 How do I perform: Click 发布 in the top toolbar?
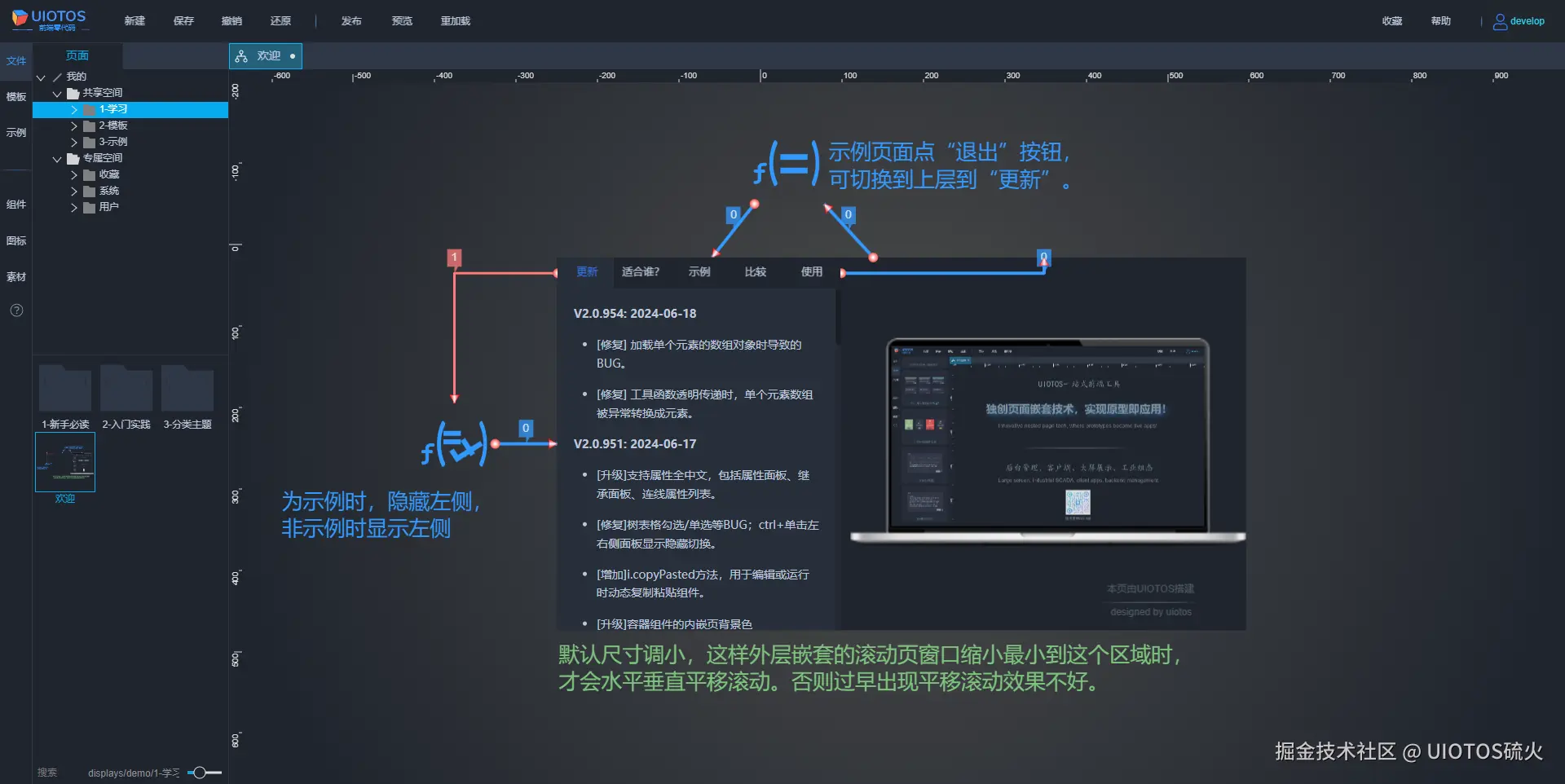pyautogui.click(x=351, y=21)
